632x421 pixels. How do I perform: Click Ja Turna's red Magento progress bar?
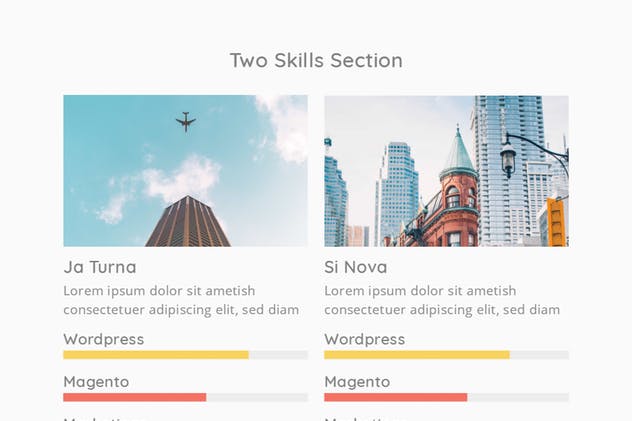pyautogui.click(x=135, y=397)
